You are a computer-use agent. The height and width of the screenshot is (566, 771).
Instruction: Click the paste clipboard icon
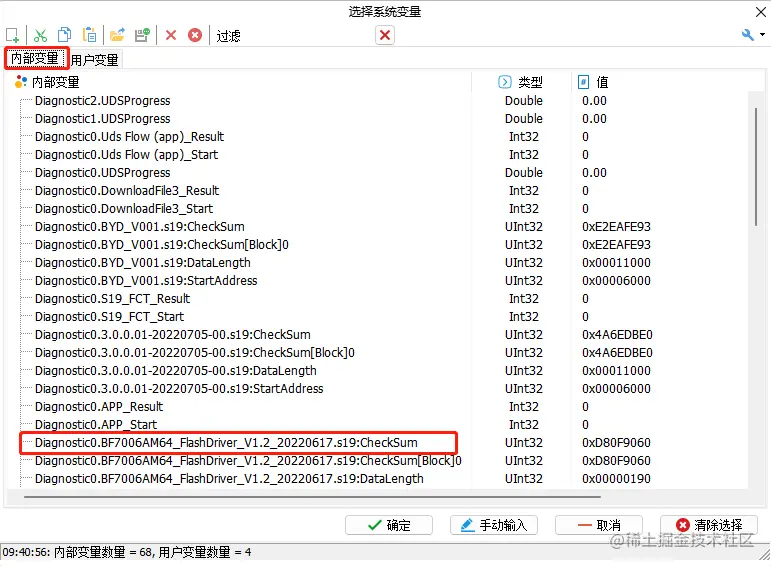89,35
